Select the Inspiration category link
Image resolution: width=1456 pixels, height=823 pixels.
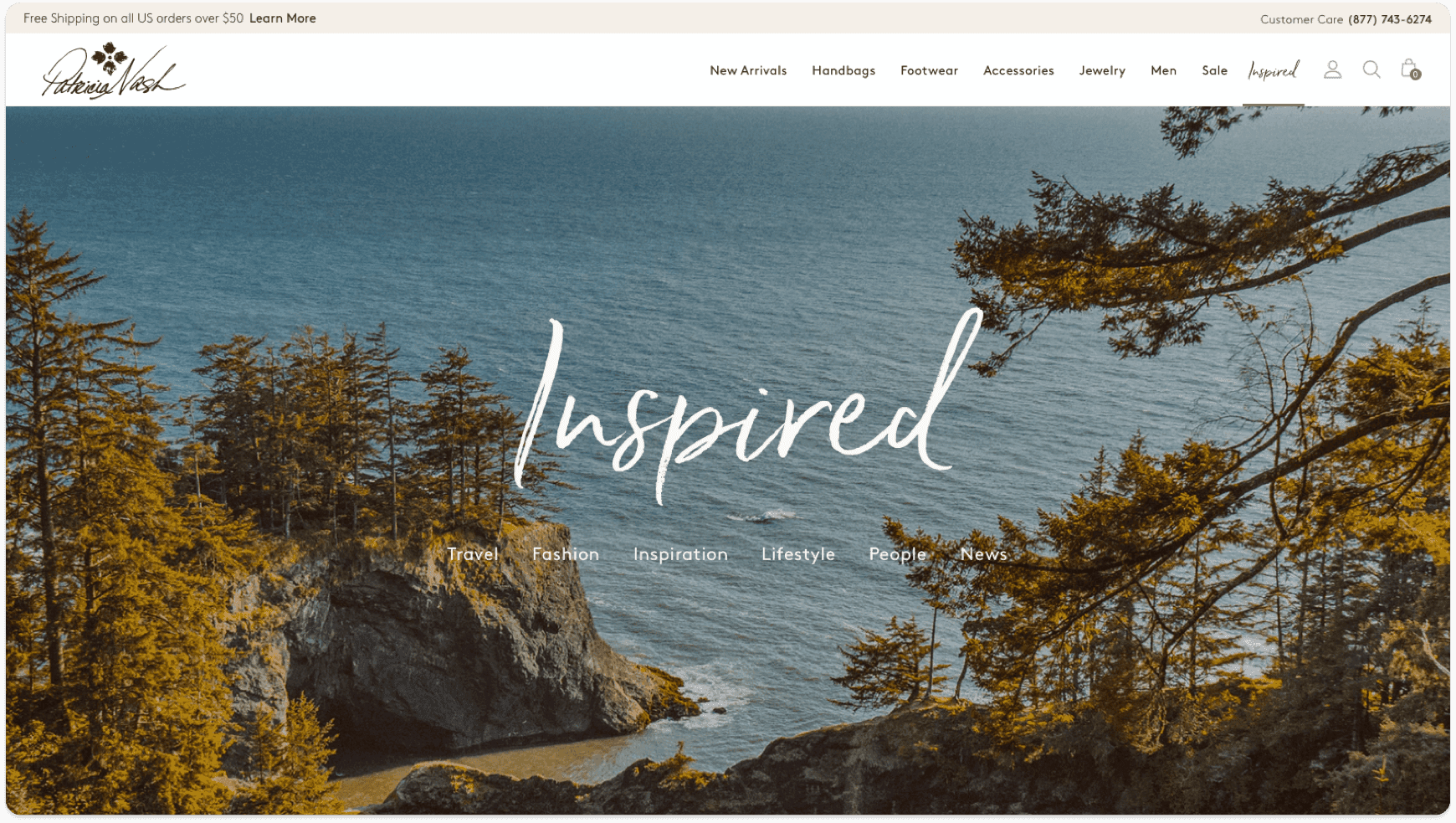pos(680,554)
